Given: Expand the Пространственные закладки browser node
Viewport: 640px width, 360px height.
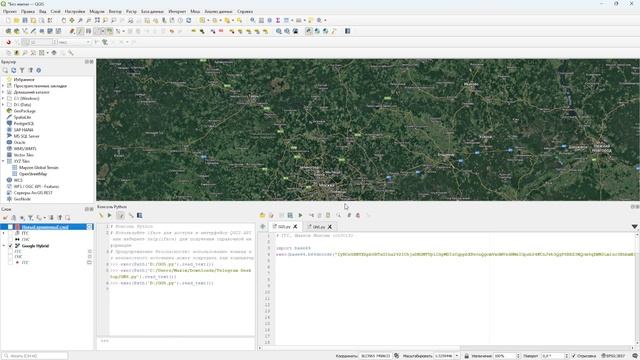Looking at the screenshot, I should 3,86.
